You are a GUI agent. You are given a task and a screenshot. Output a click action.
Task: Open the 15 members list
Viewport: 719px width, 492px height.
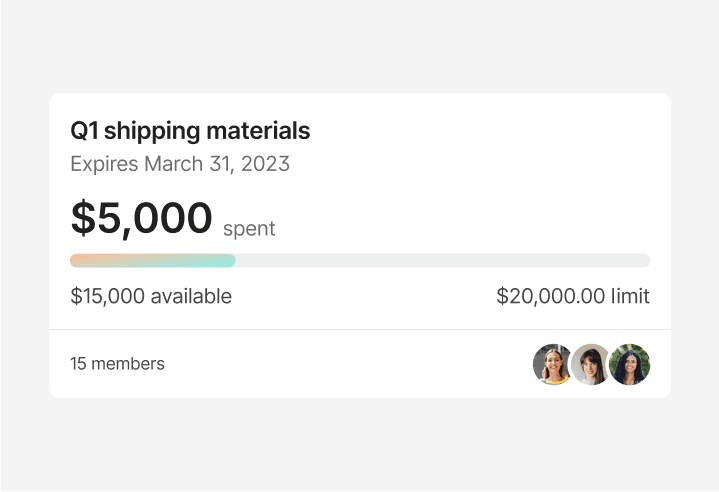(x=117, y=364)
